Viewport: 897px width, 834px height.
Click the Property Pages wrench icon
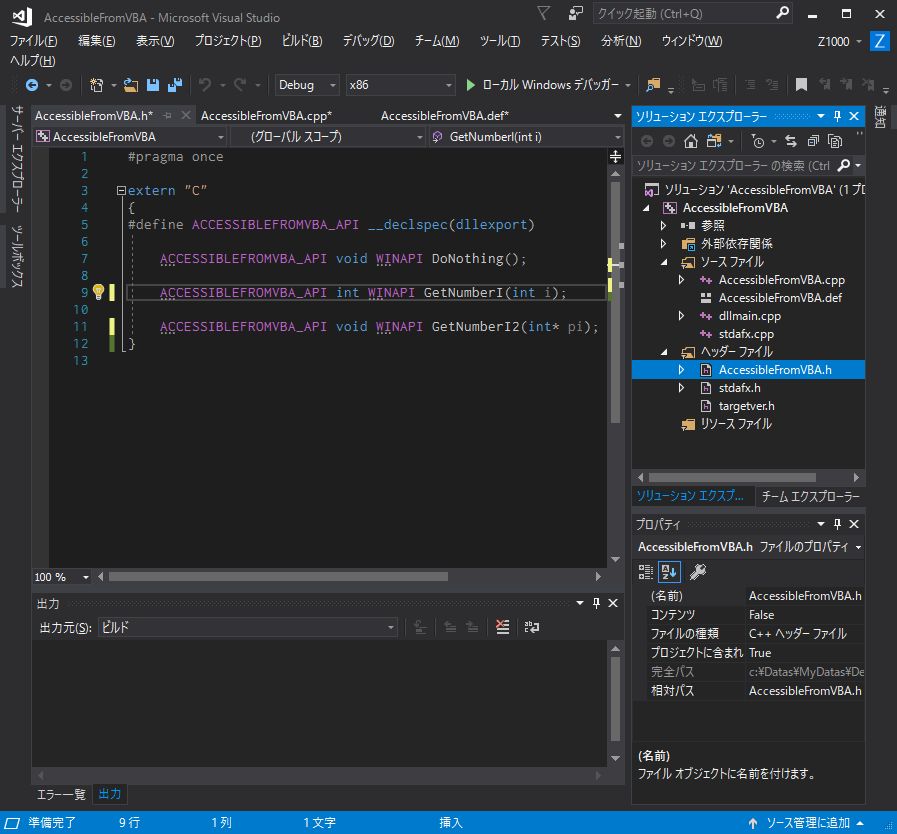[x=697, y=571]
